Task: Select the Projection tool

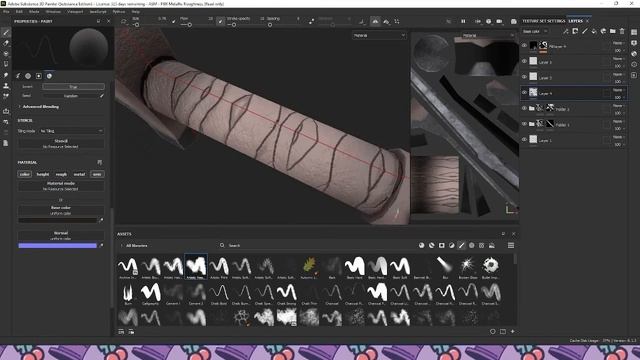Action: click(x=6, y=53)
